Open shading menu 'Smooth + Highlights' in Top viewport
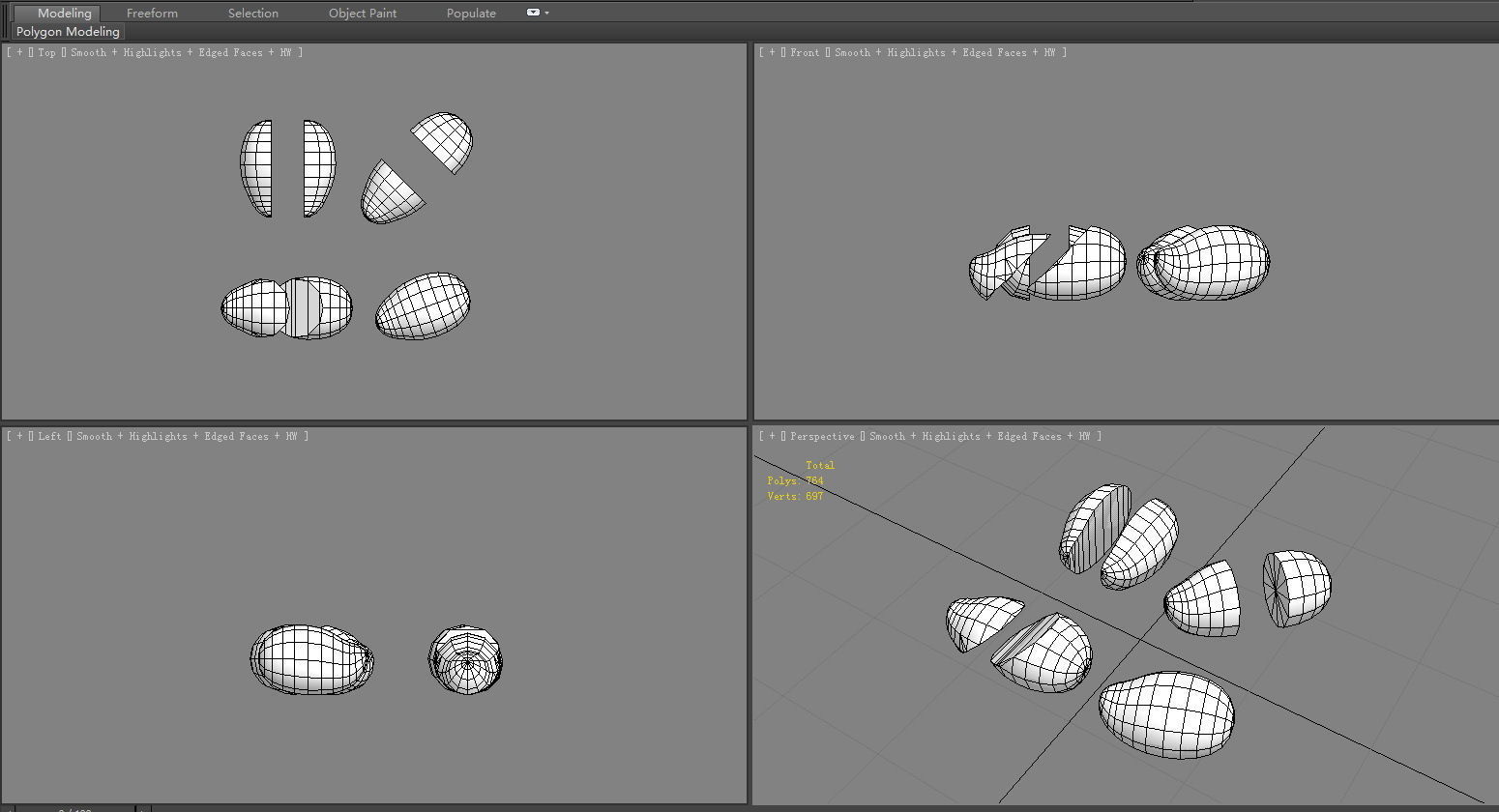This screenshot has width=1499, height=812. 187,52
